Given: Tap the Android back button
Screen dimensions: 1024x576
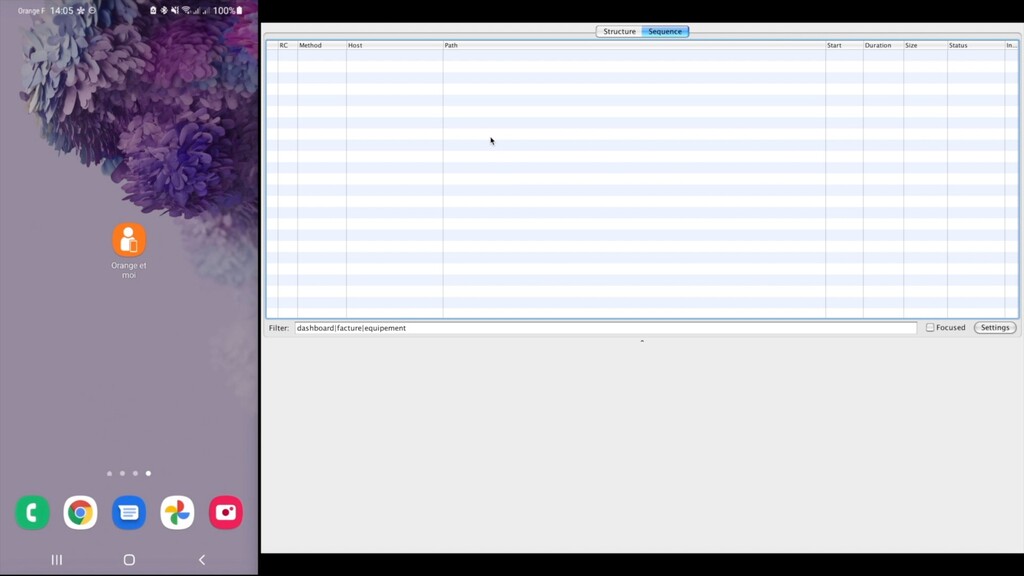Looking at the screenshot, I should coord(202,560).
